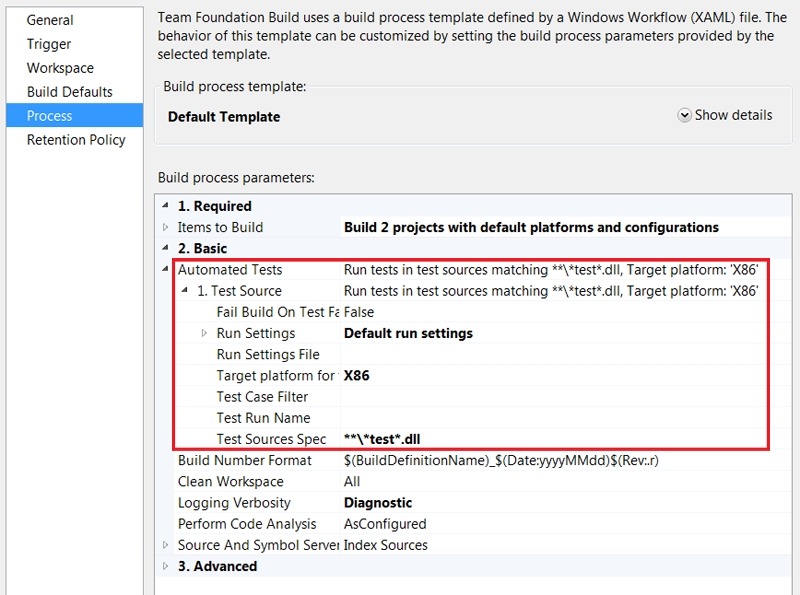Click the Show details chevron icon

point(684,115)
